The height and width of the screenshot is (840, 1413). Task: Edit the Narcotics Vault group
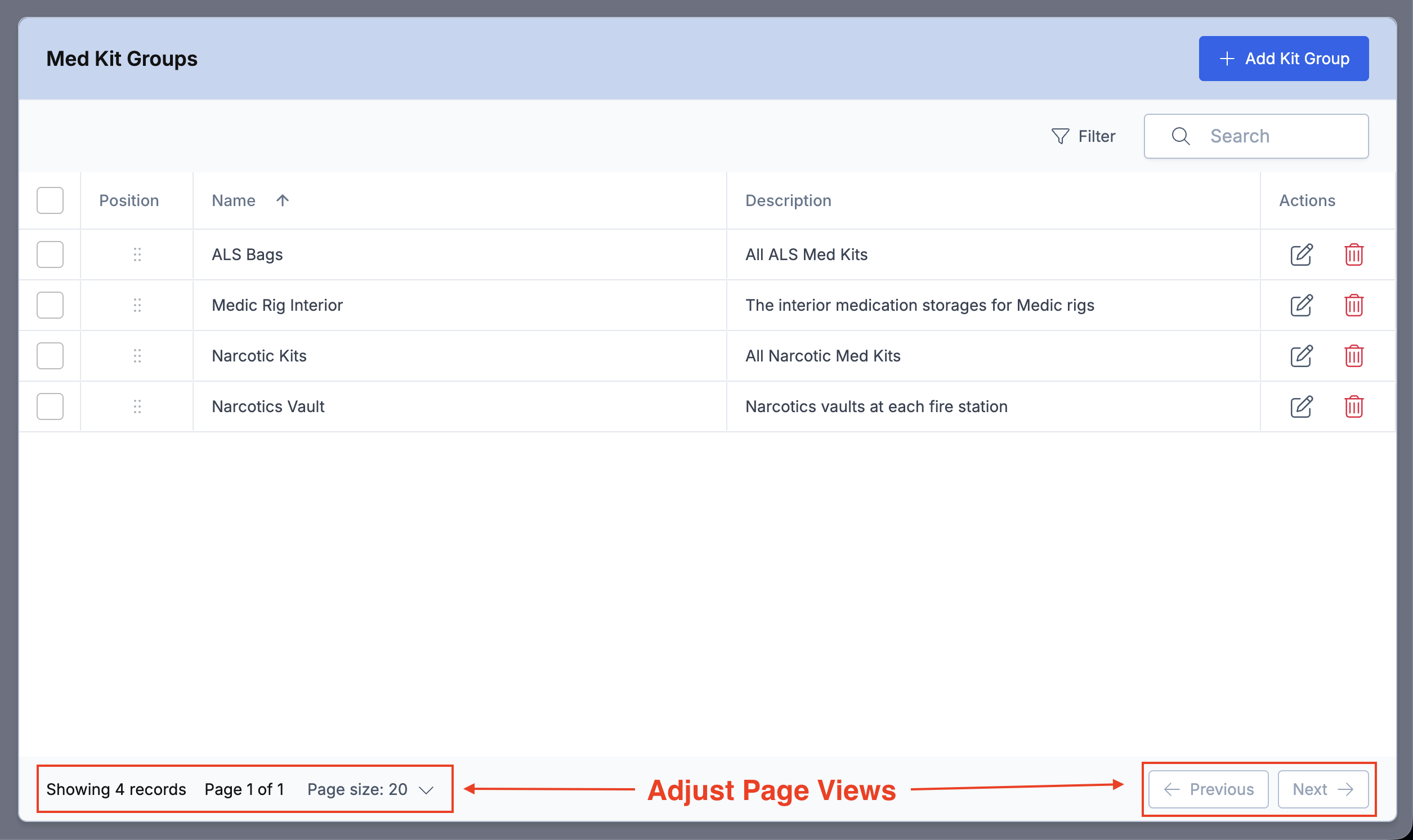[x=1301, y=406]
